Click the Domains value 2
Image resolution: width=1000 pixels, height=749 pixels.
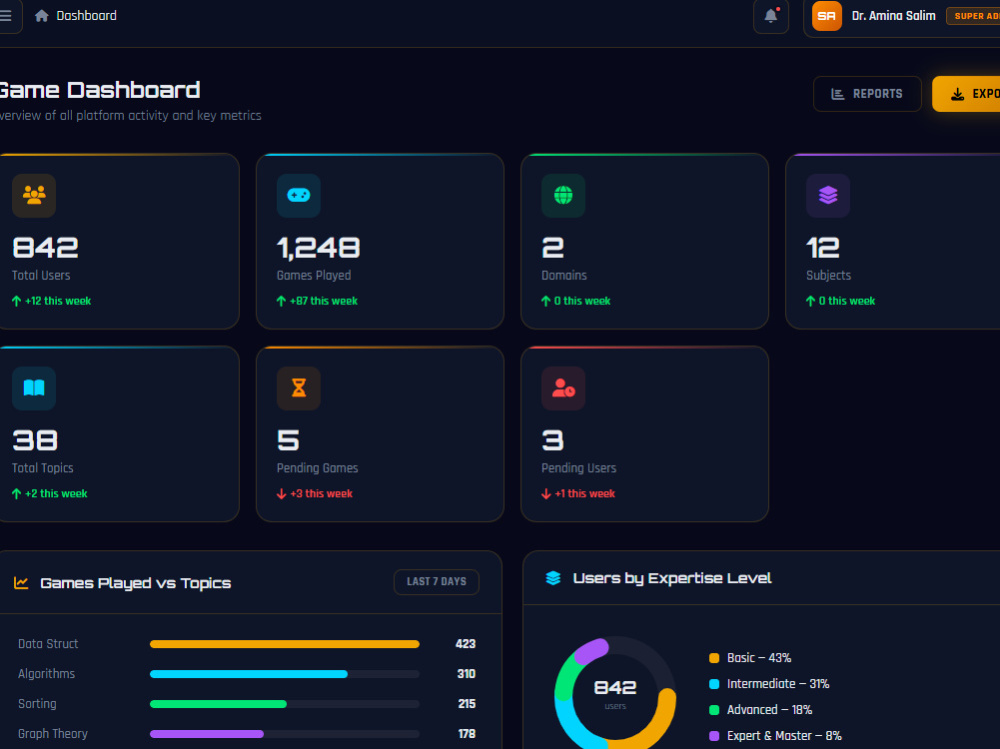coord(553,248)
